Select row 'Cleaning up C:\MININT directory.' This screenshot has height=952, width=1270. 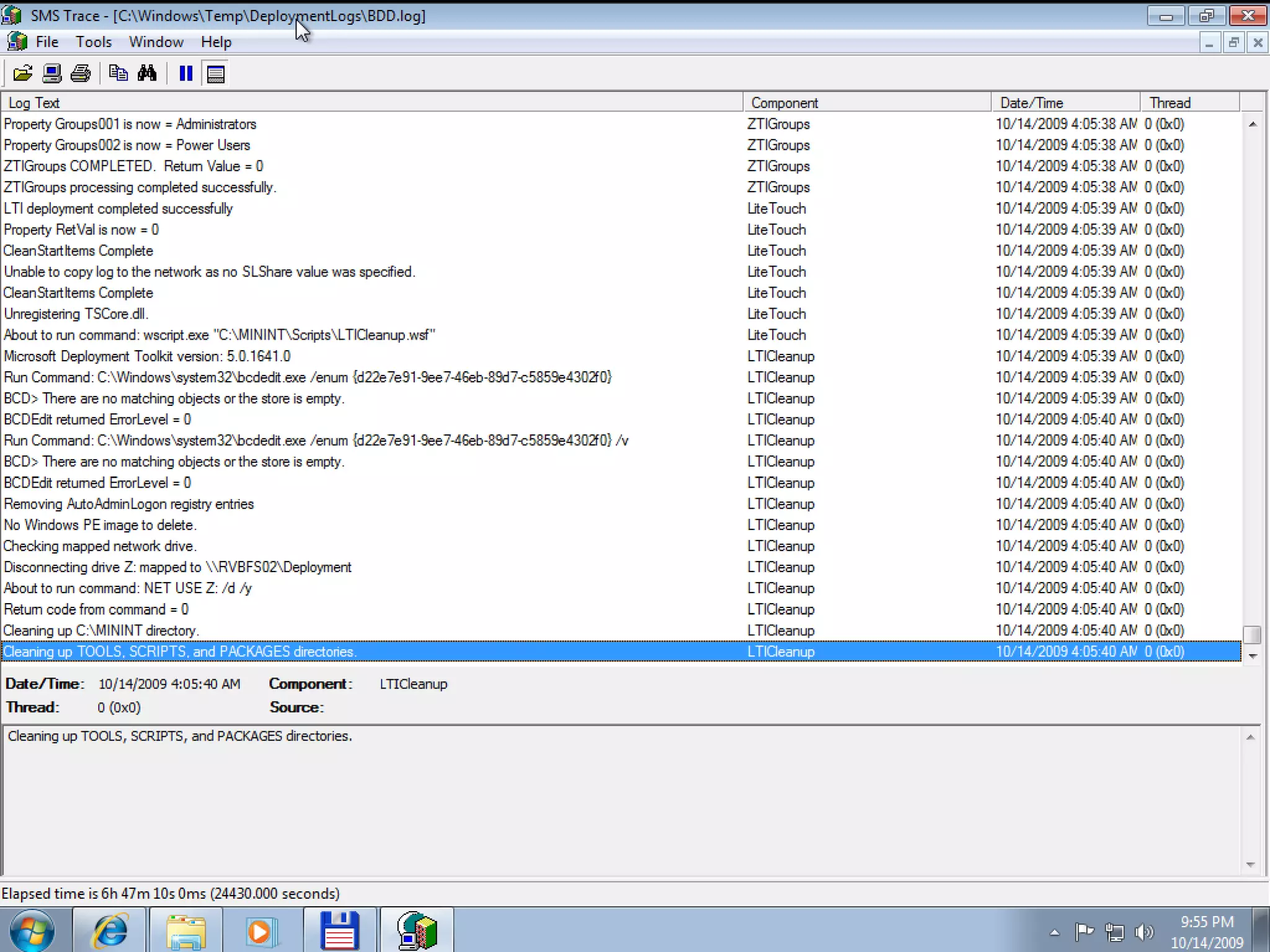(x=620, y=630)
